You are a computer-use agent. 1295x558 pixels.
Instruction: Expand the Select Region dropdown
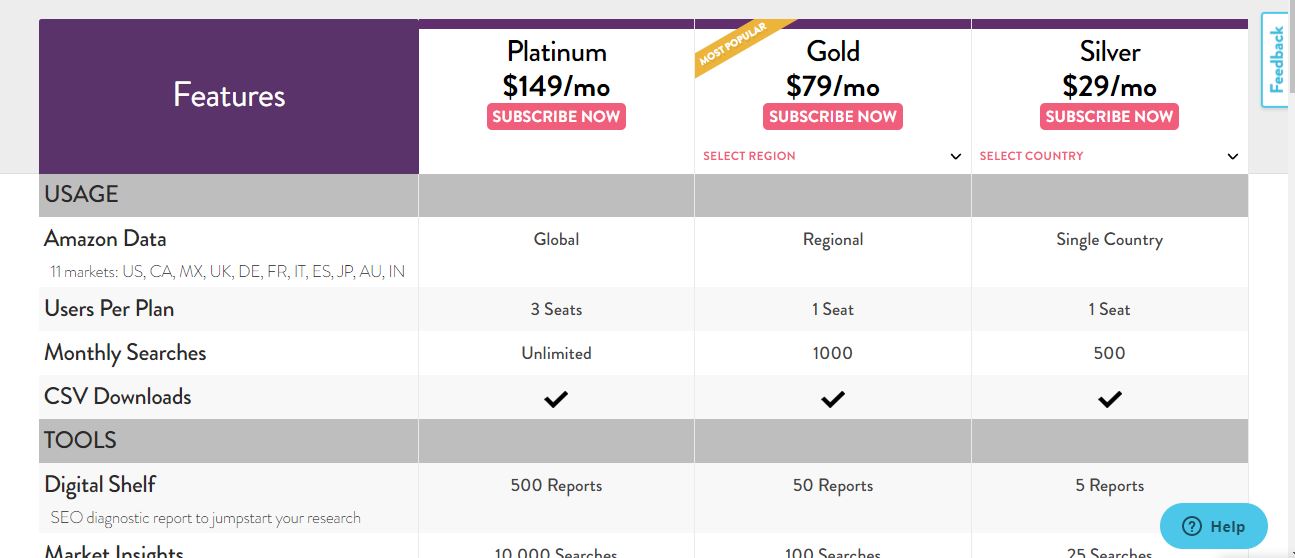(x=832, y=156)
